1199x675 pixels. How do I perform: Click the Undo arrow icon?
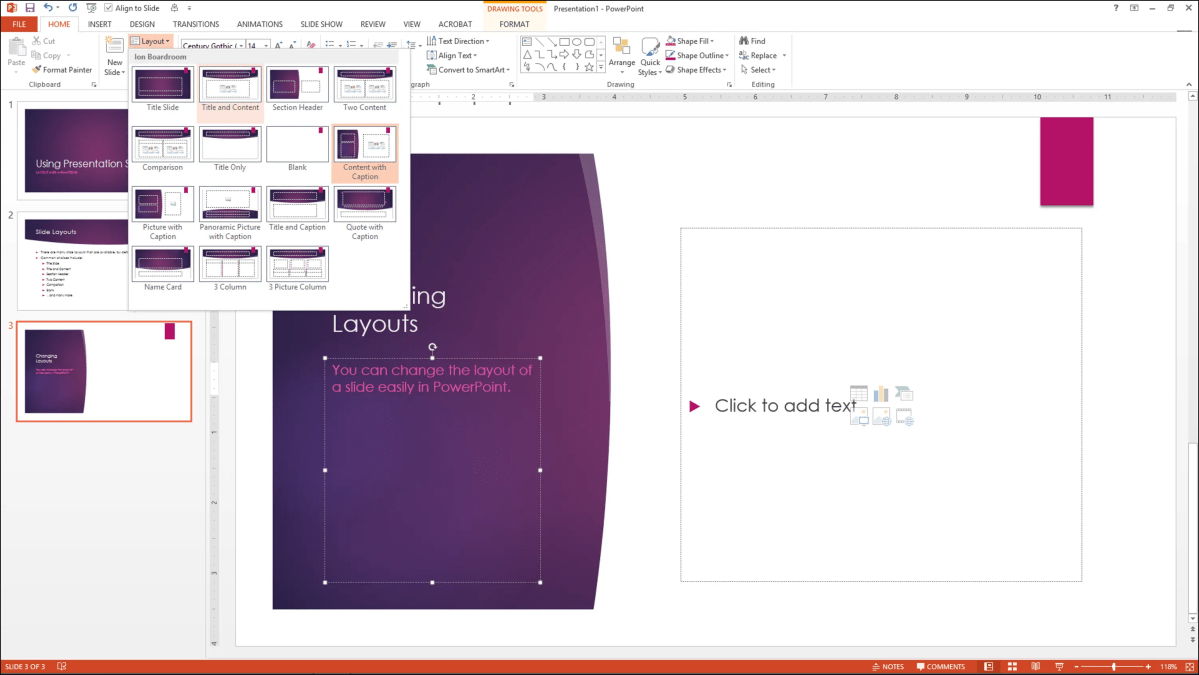pyautogui.click(x=48, y=8)
